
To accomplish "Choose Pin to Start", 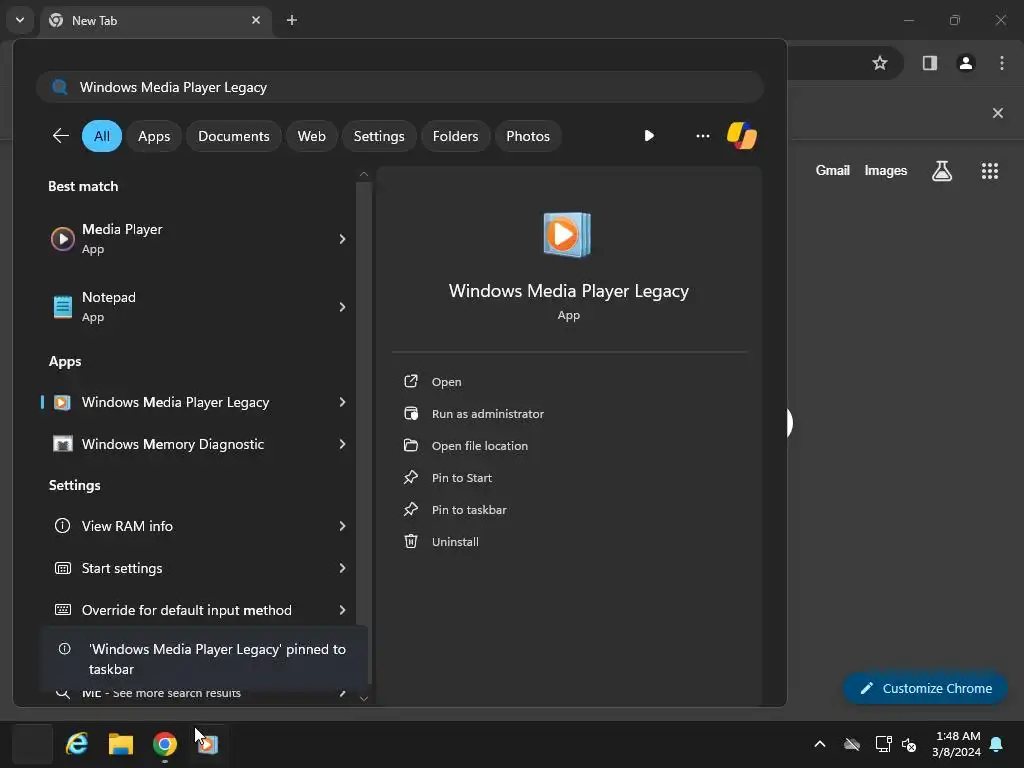I will point(462,478).
